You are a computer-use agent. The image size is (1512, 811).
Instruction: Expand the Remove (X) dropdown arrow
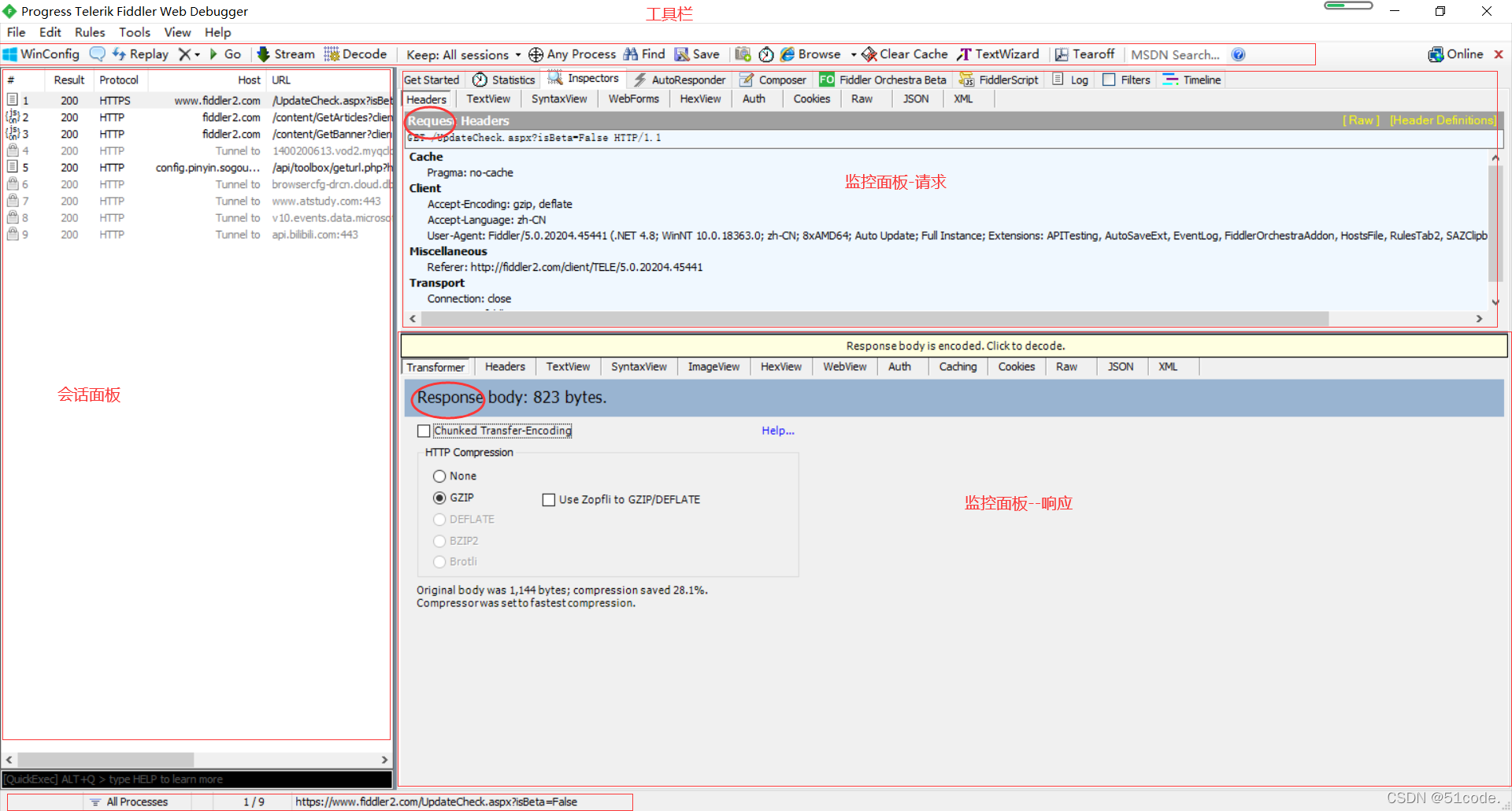coord(197,55)
